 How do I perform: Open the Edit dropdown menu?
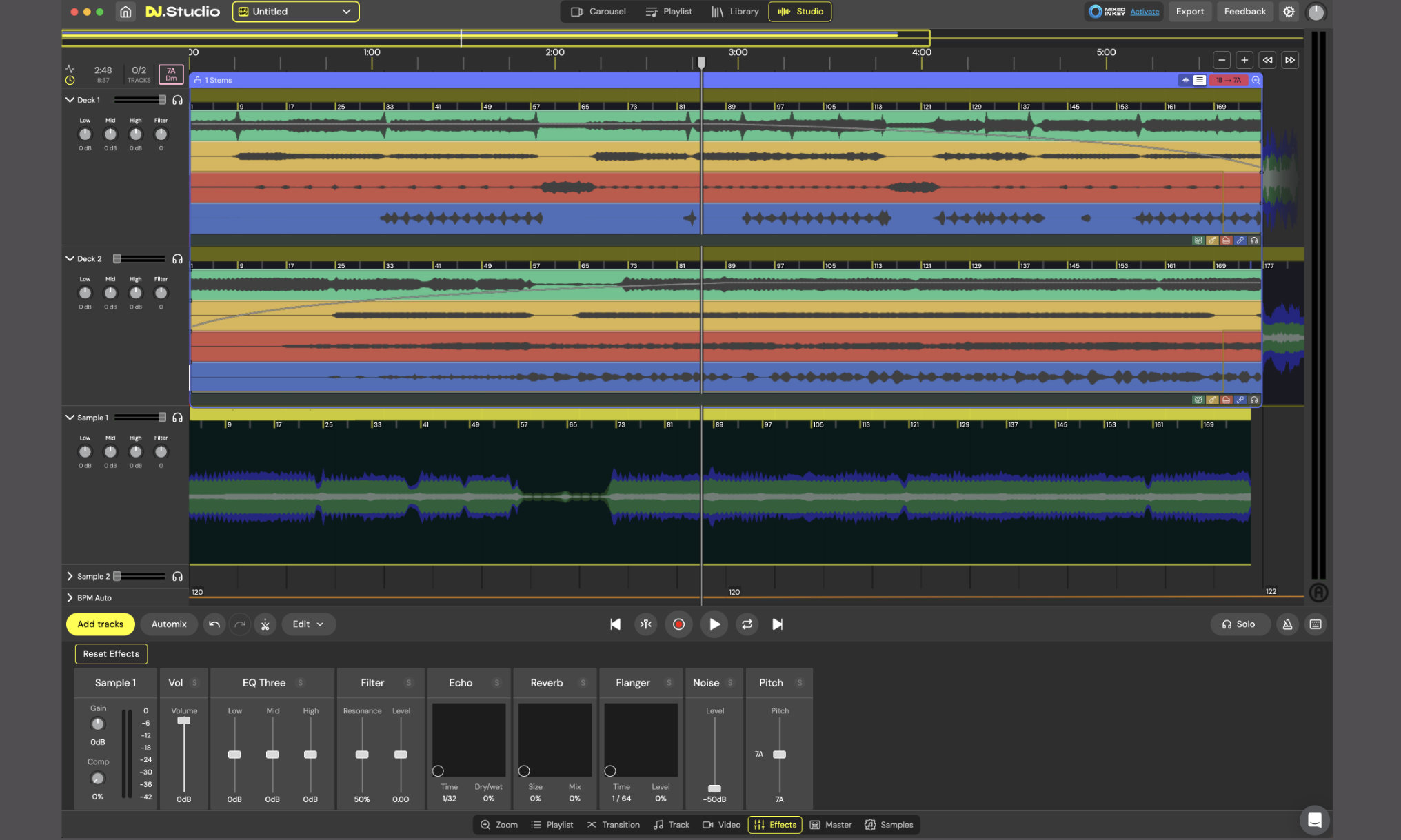point(308,624)
